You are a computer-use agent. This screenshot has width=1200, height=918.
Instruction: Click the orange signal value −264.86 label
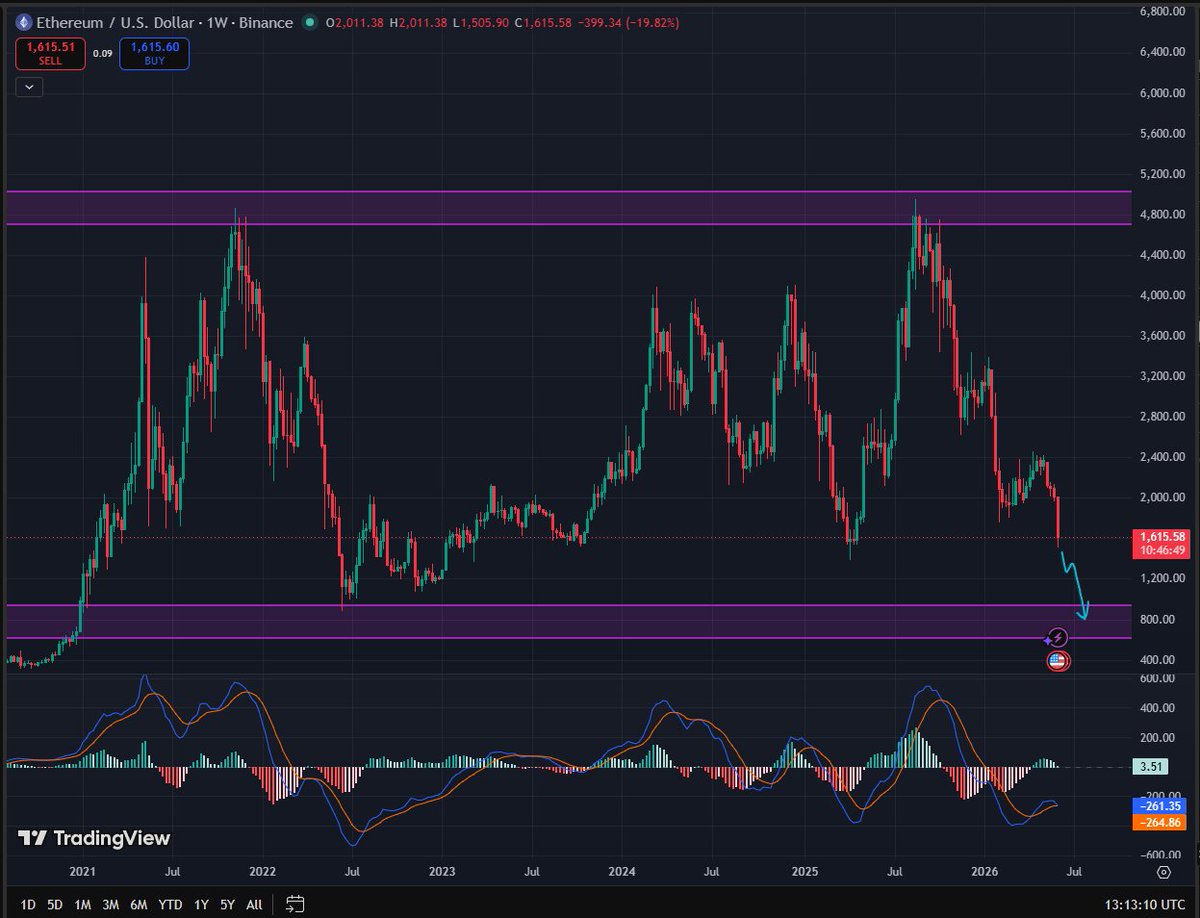point(1159,822)
